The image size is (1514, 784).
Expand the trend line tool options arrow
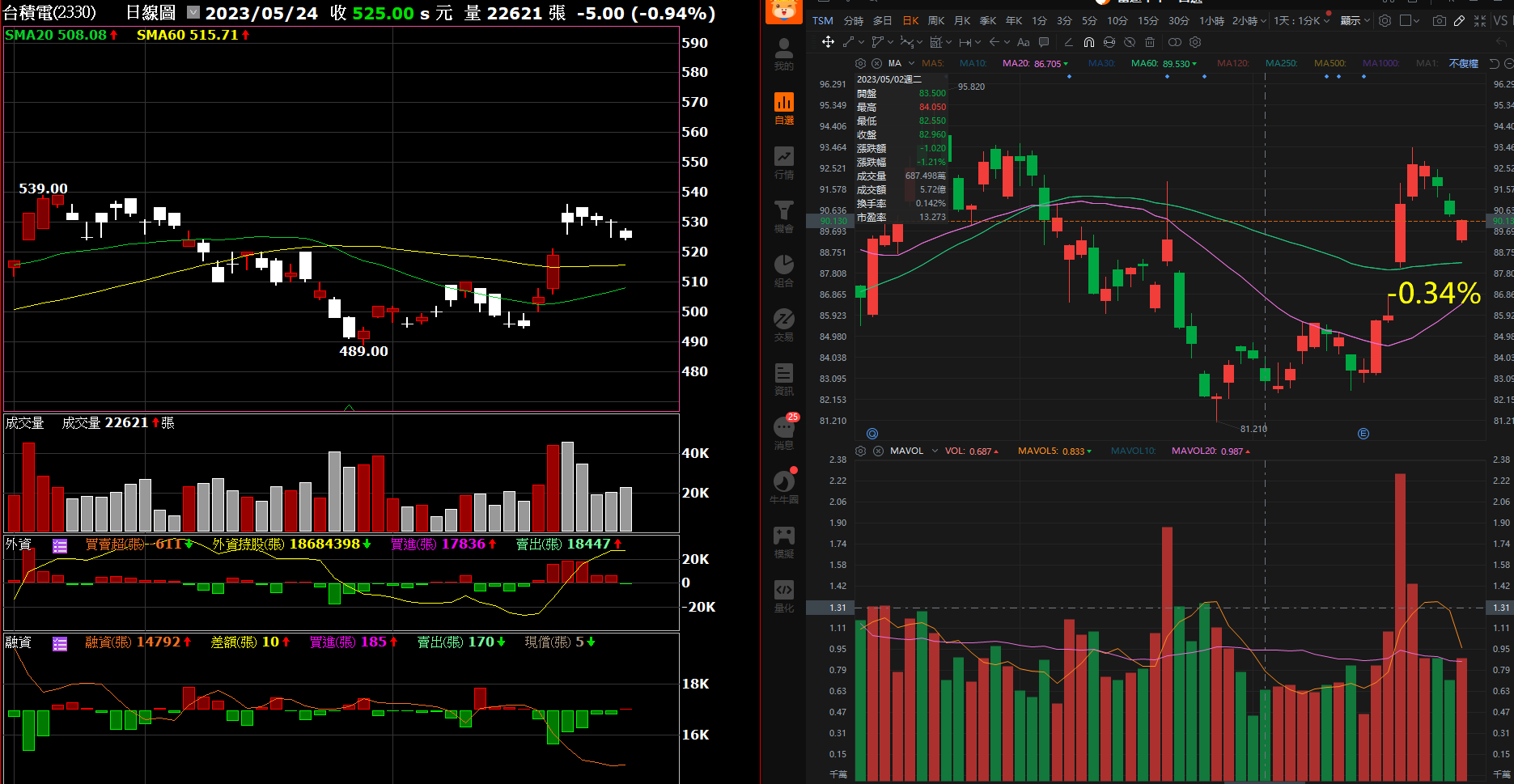(861, 42)
